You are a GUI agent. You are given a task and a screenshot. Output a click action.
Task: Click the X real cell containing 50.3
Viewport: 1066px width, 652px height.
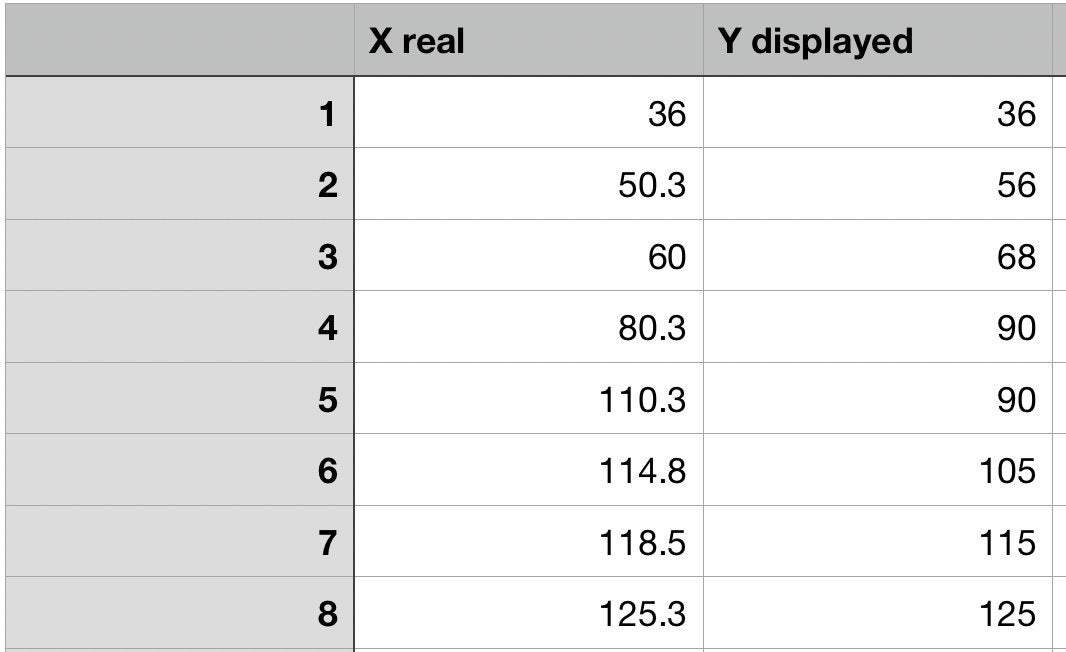(528, 186)
